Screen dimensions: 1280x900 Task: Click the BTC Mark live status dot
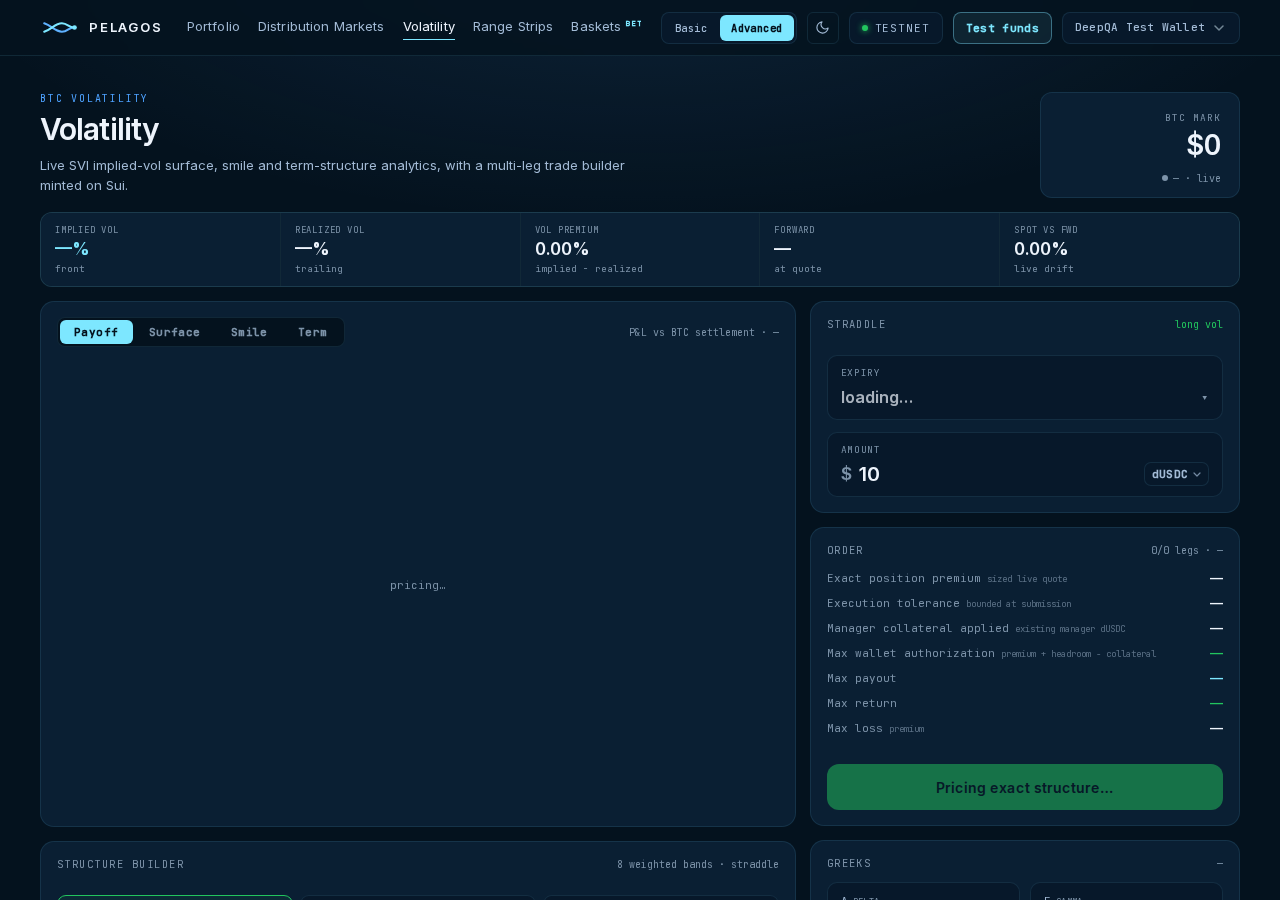(x=1165, y=178)
